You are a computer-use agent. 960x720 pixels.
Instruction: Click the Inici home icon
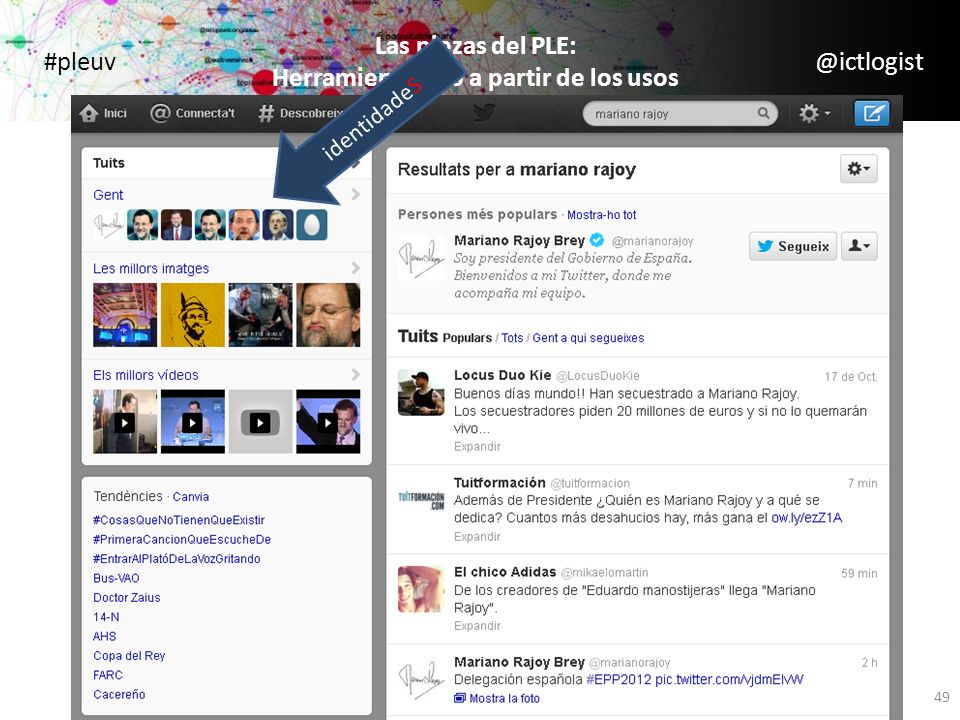89,113
